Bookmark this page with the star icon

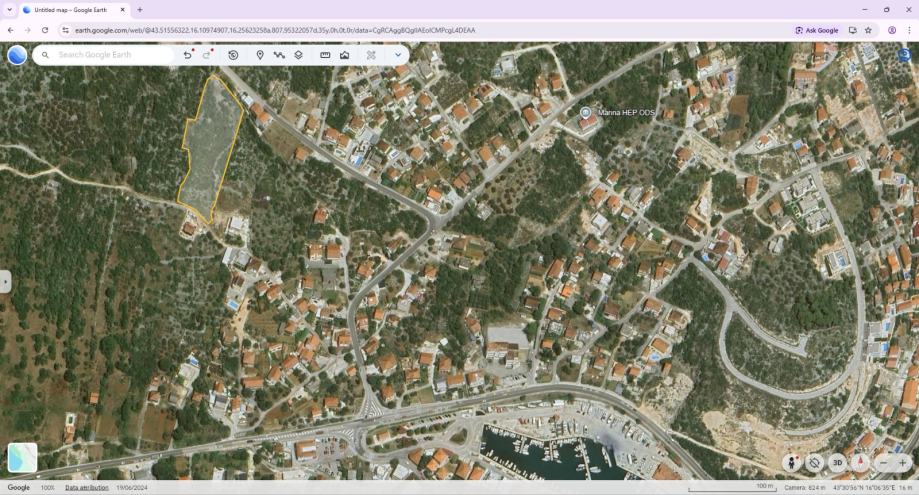[868, 30]
